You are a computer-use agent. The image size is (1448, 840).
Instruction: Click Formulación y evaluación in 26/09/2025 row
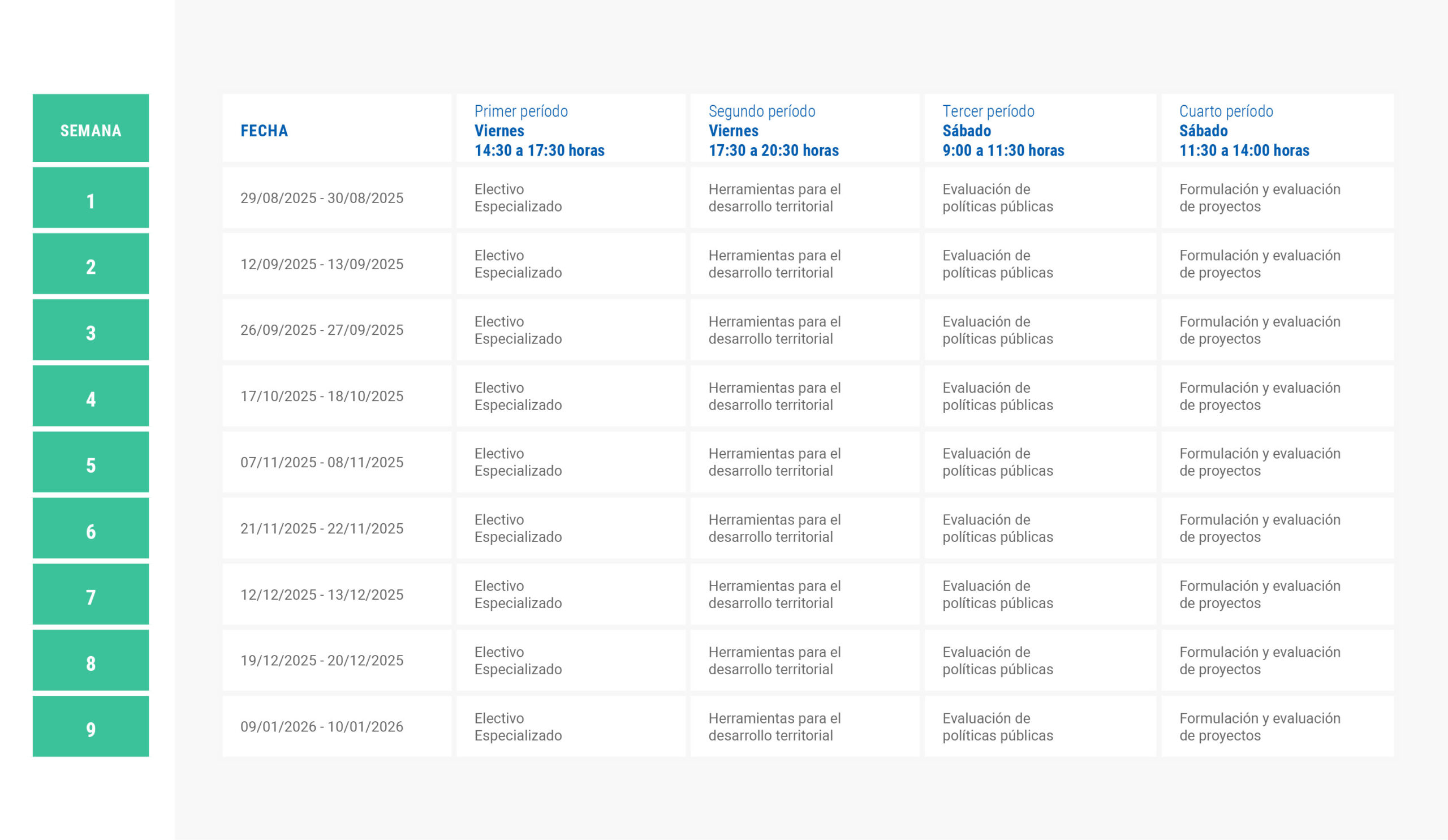(x=1277, y=330)
